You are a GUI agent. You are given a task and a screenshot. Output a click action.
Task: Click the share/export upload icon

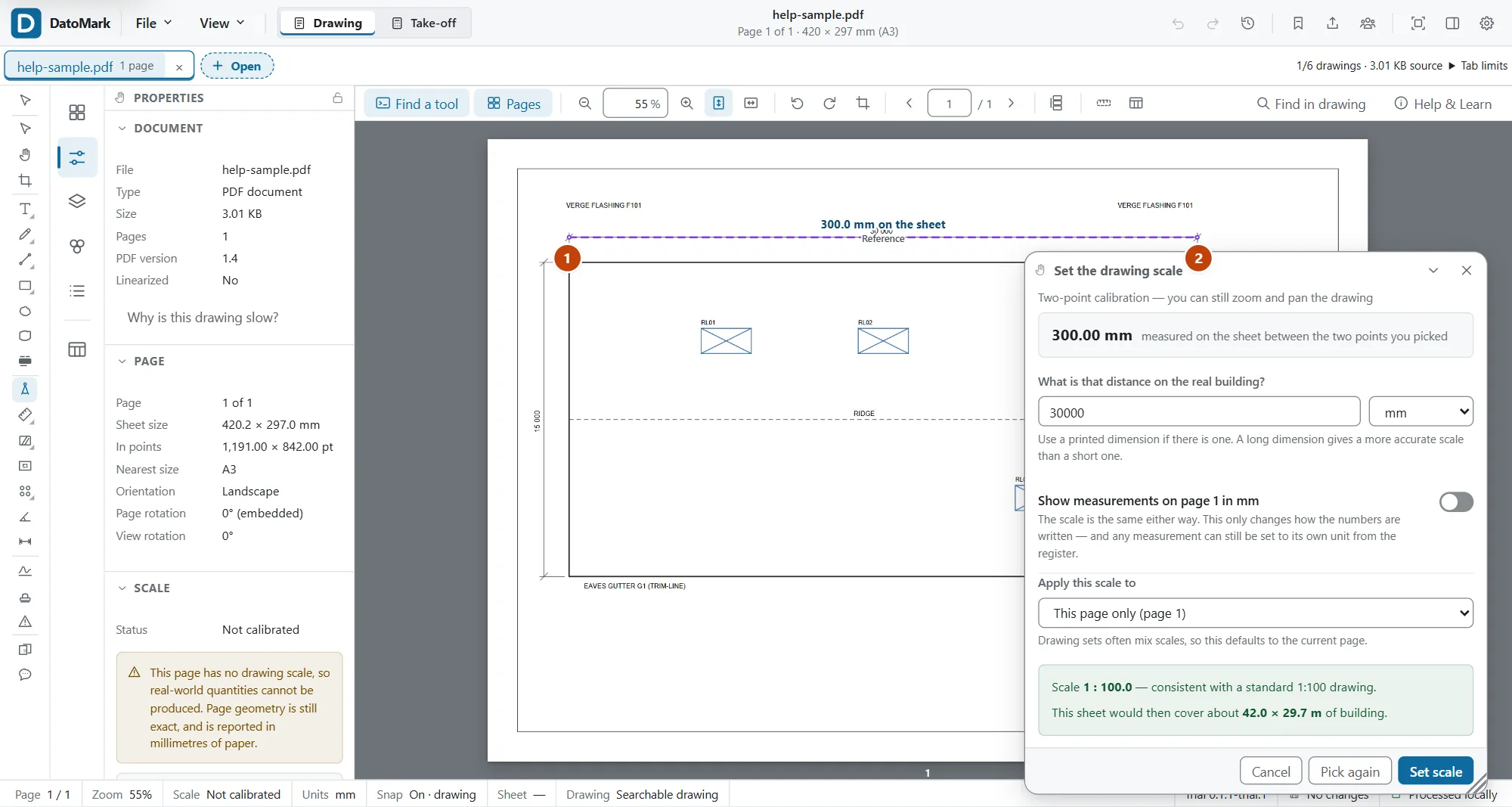click(1333, 23)
